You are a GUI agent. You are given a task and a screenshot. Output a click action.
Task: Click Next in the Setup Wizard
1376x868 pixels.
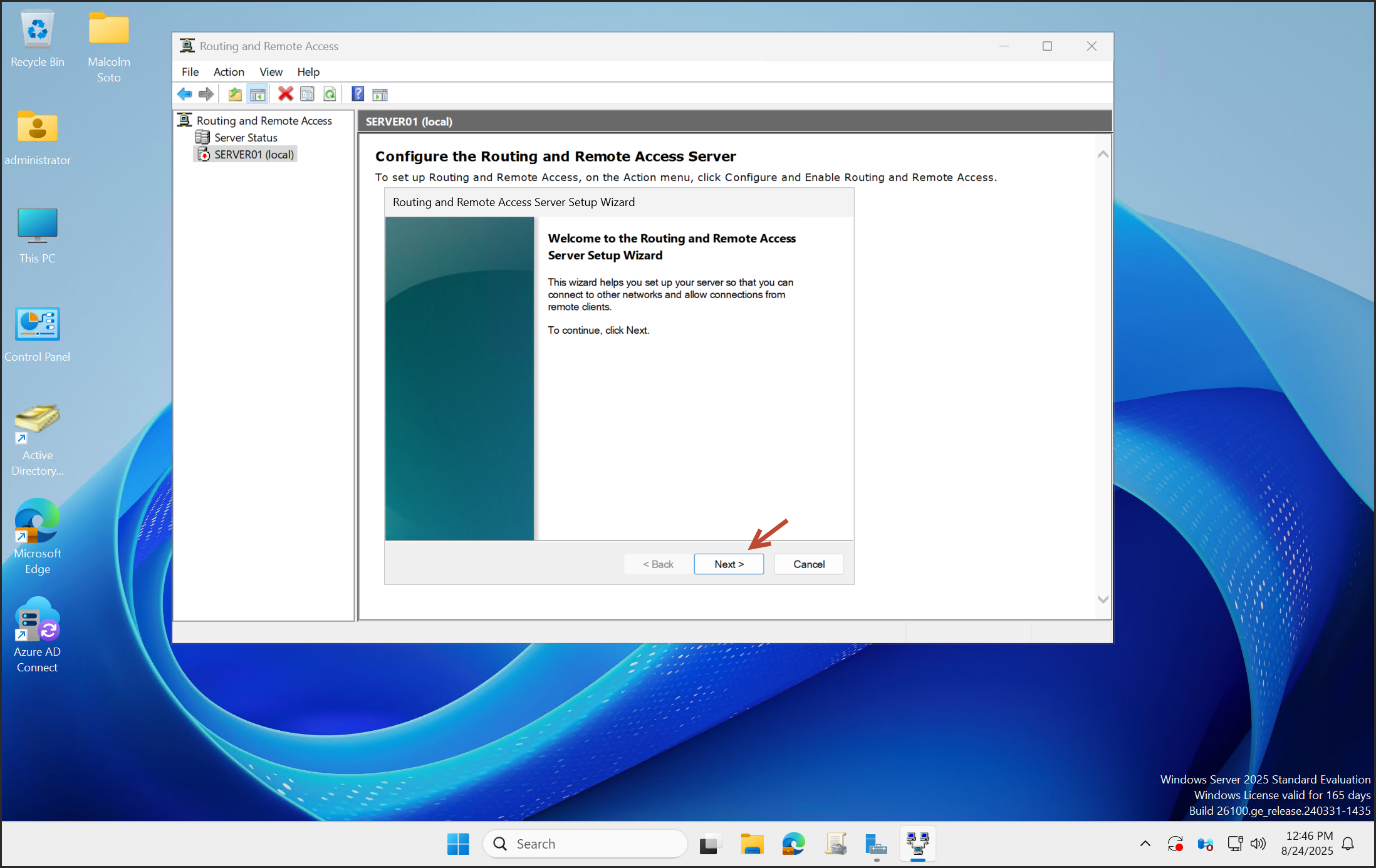(729, 564)
